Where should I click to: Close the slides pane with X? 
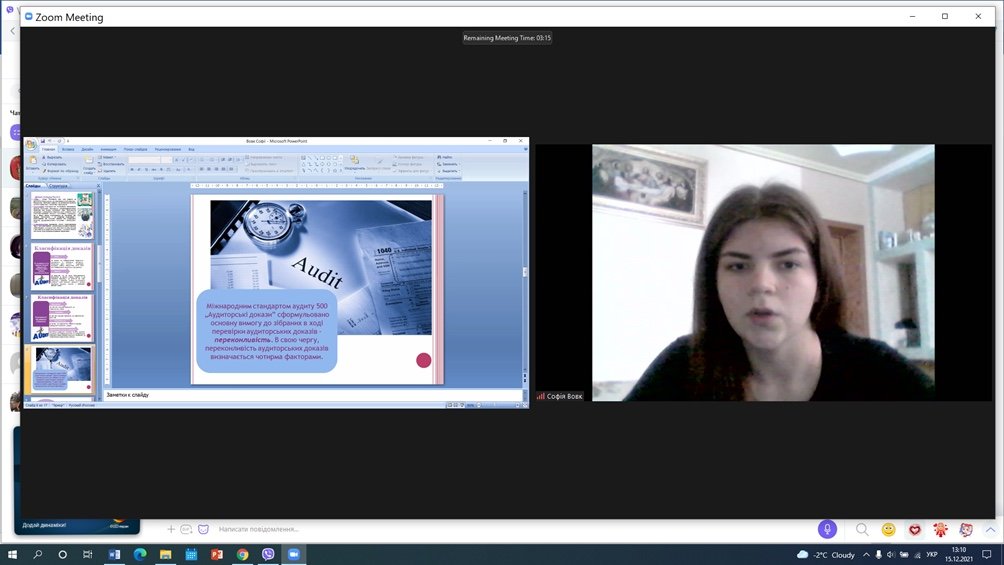tap(98, 185)
